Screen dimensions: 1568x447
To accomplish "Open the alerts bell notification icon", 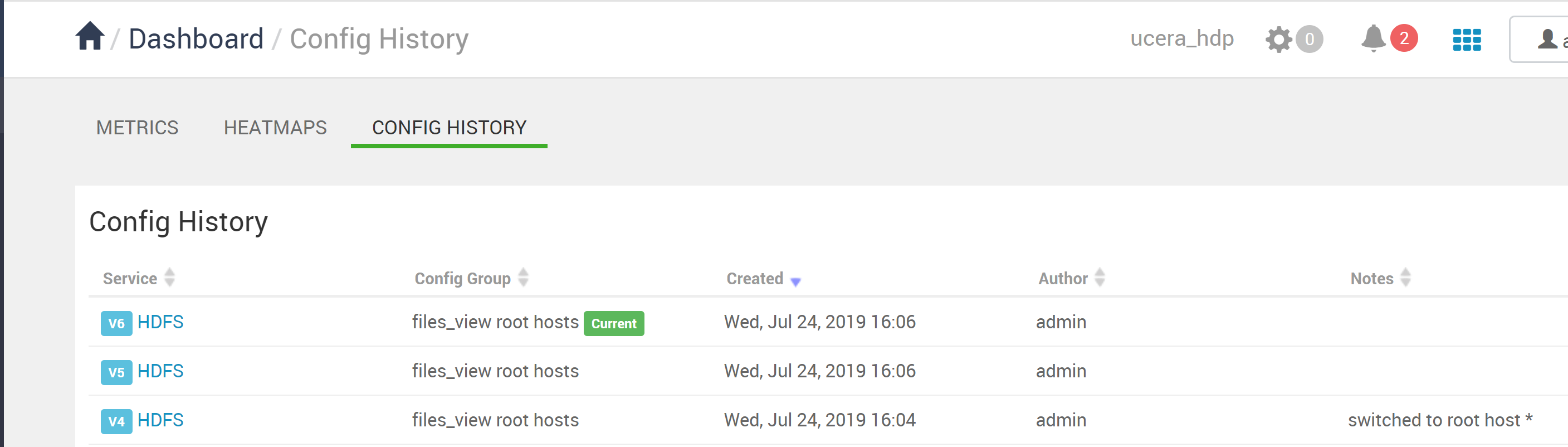I will click(1374, 39).
